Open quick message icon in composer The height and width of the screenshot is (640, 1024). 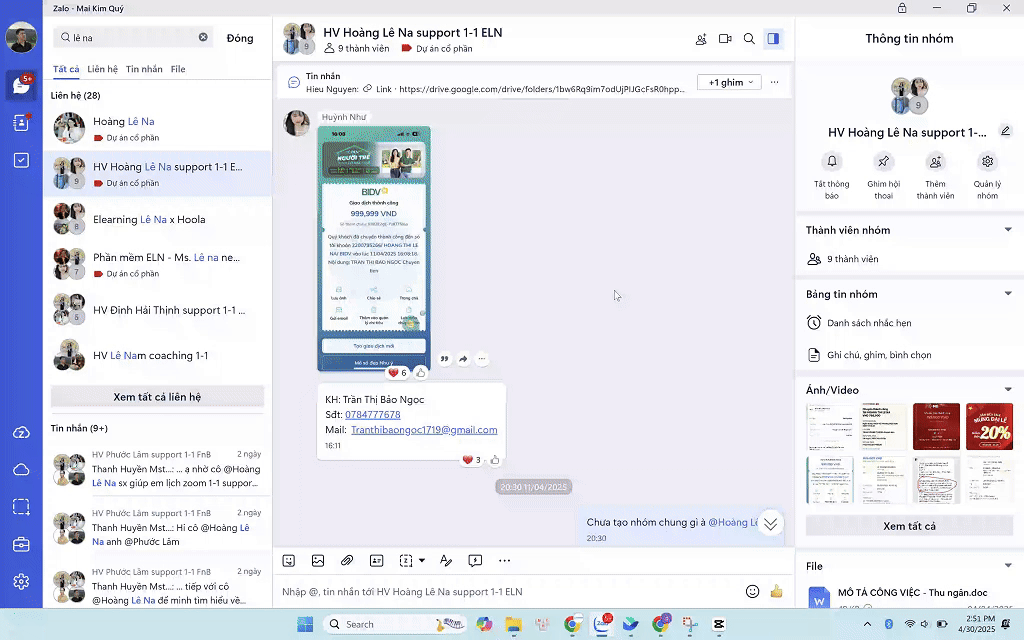click(475, 560)
